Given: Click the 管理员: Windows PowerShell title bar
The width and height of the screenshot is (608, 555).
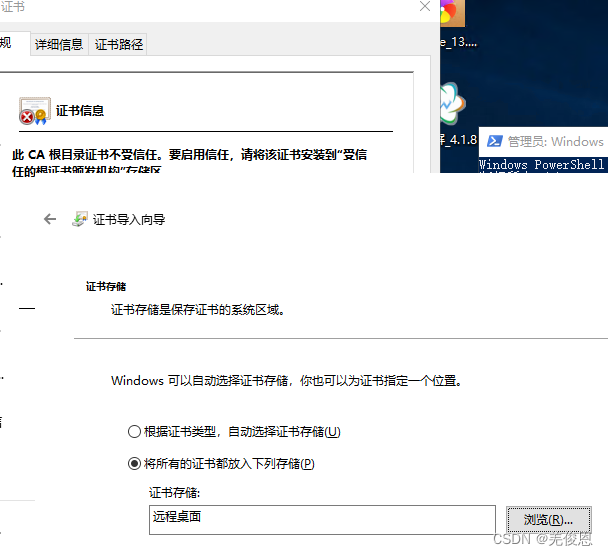Looking at the screenshot, I should 544,141.
